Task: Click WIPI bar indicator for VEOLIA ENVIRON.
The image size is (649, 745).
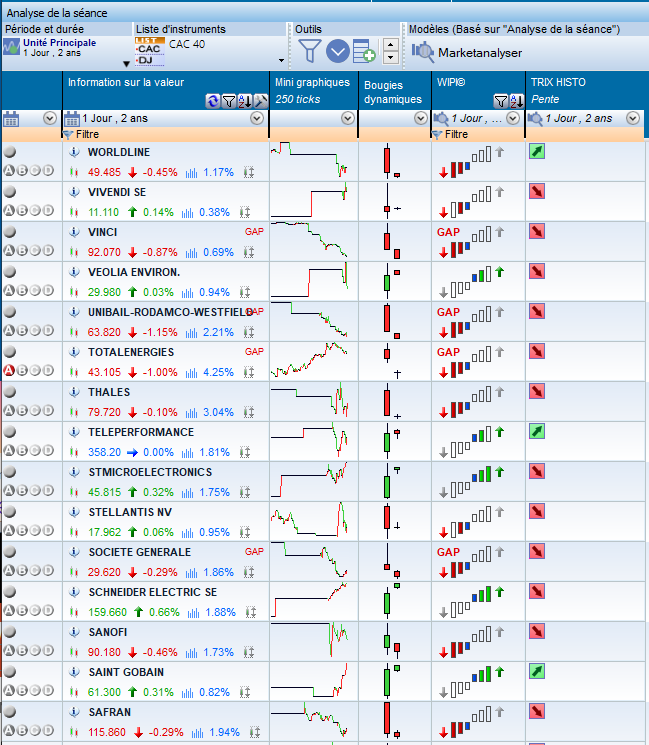Action: tap(472, 281)
